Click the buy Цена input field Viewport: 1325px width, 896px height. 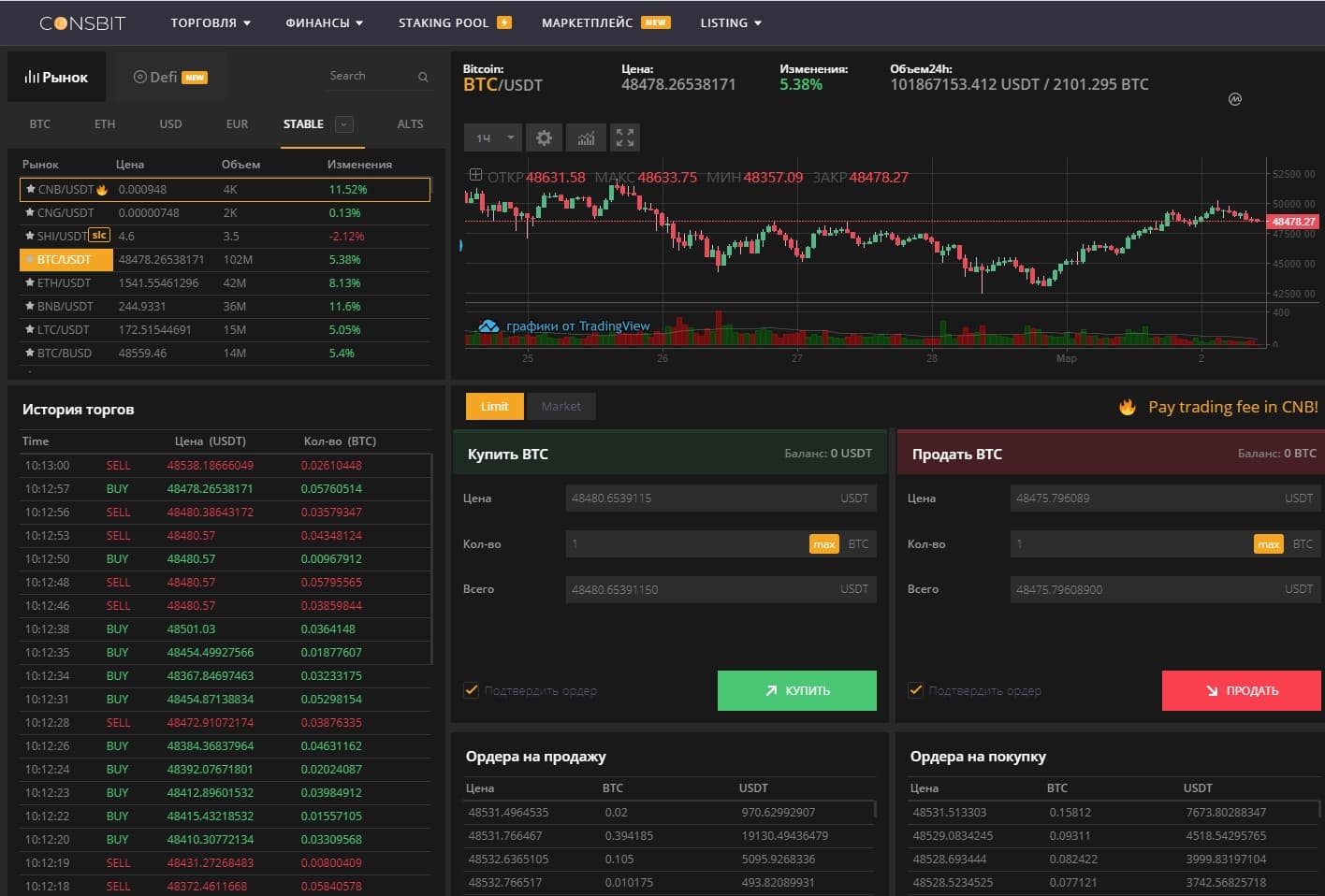point(721,499)
